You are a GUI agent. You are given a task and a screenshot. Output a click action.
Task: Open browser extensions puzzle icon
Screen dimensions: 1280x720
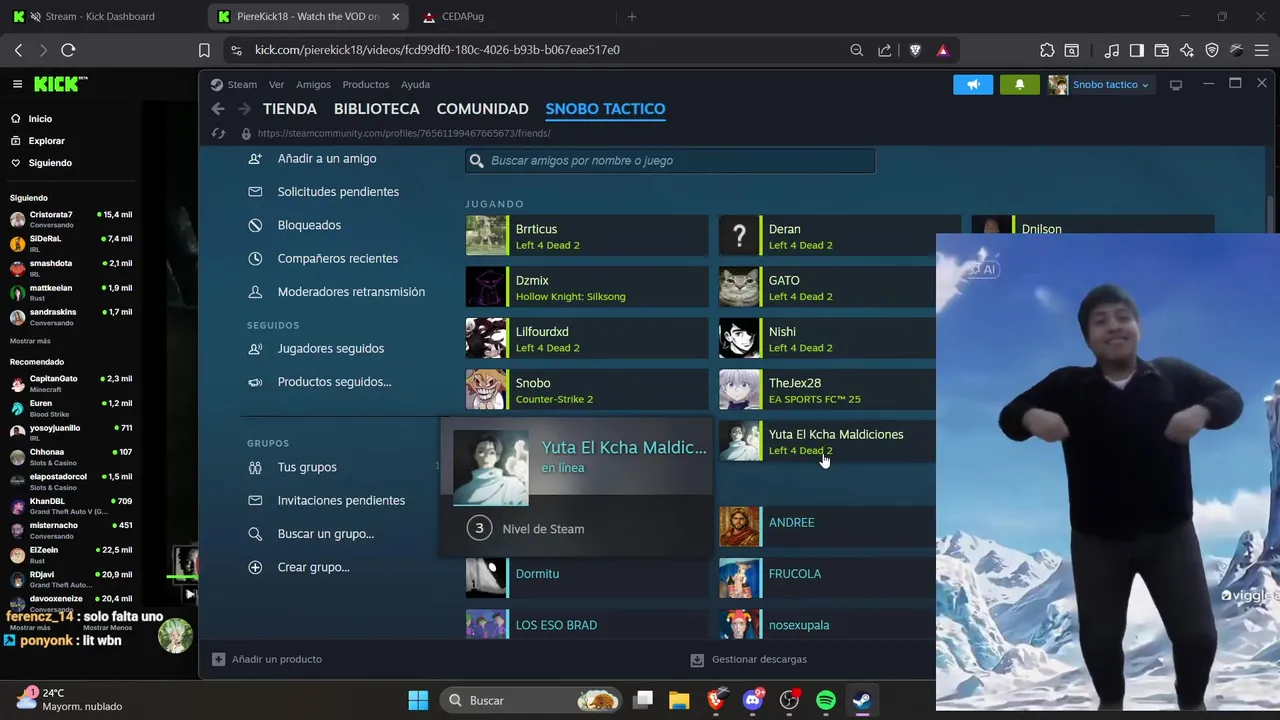click(1047, 50)
